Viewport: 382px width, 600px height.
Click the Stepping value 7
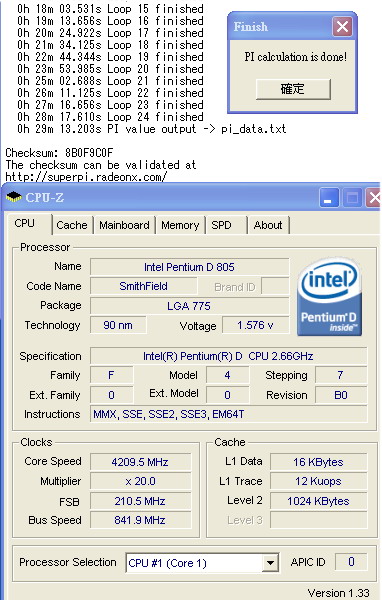(341, 375)
